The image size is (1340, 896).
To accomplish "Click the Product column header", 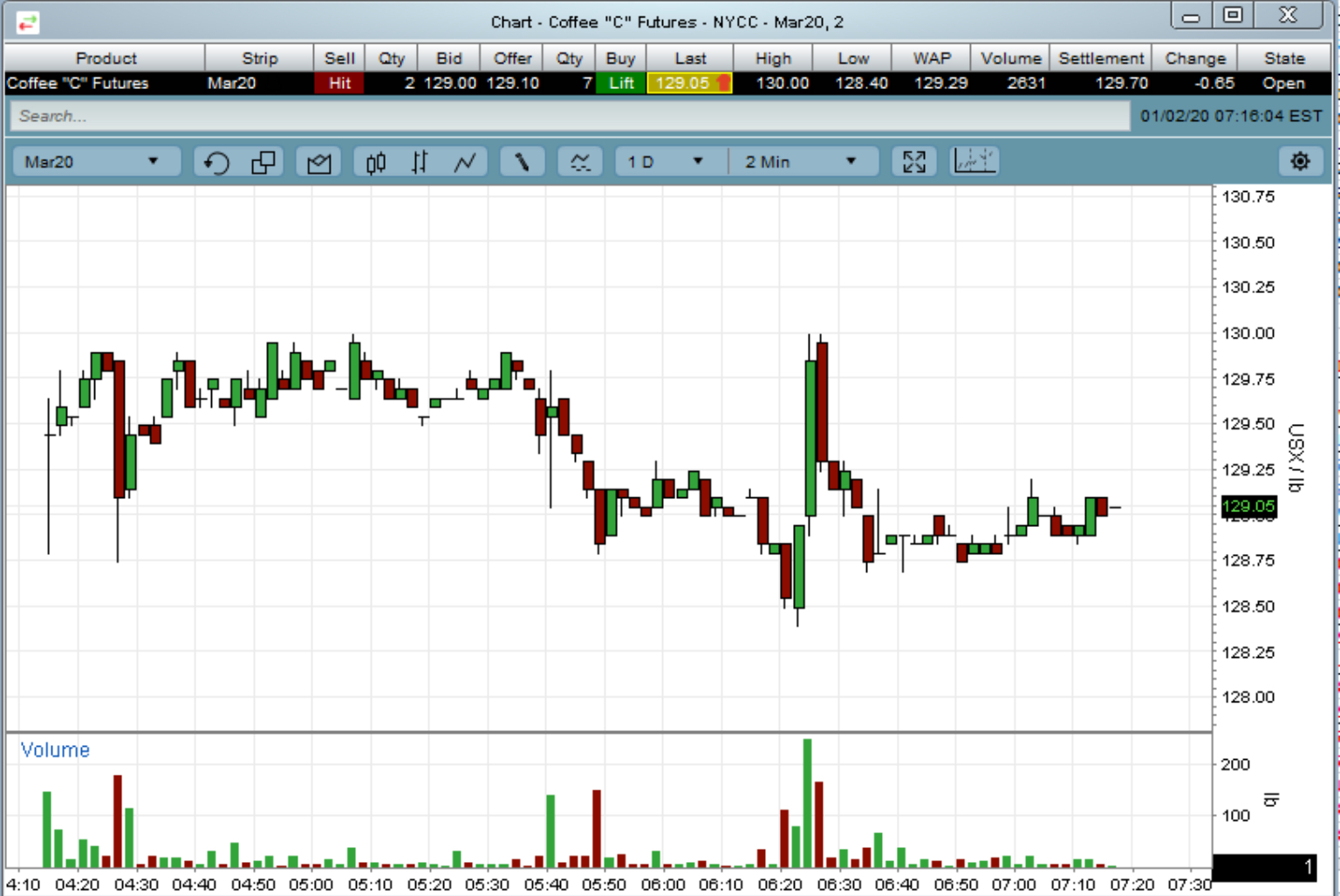I will pyautogui.click(x=106, y=58).
